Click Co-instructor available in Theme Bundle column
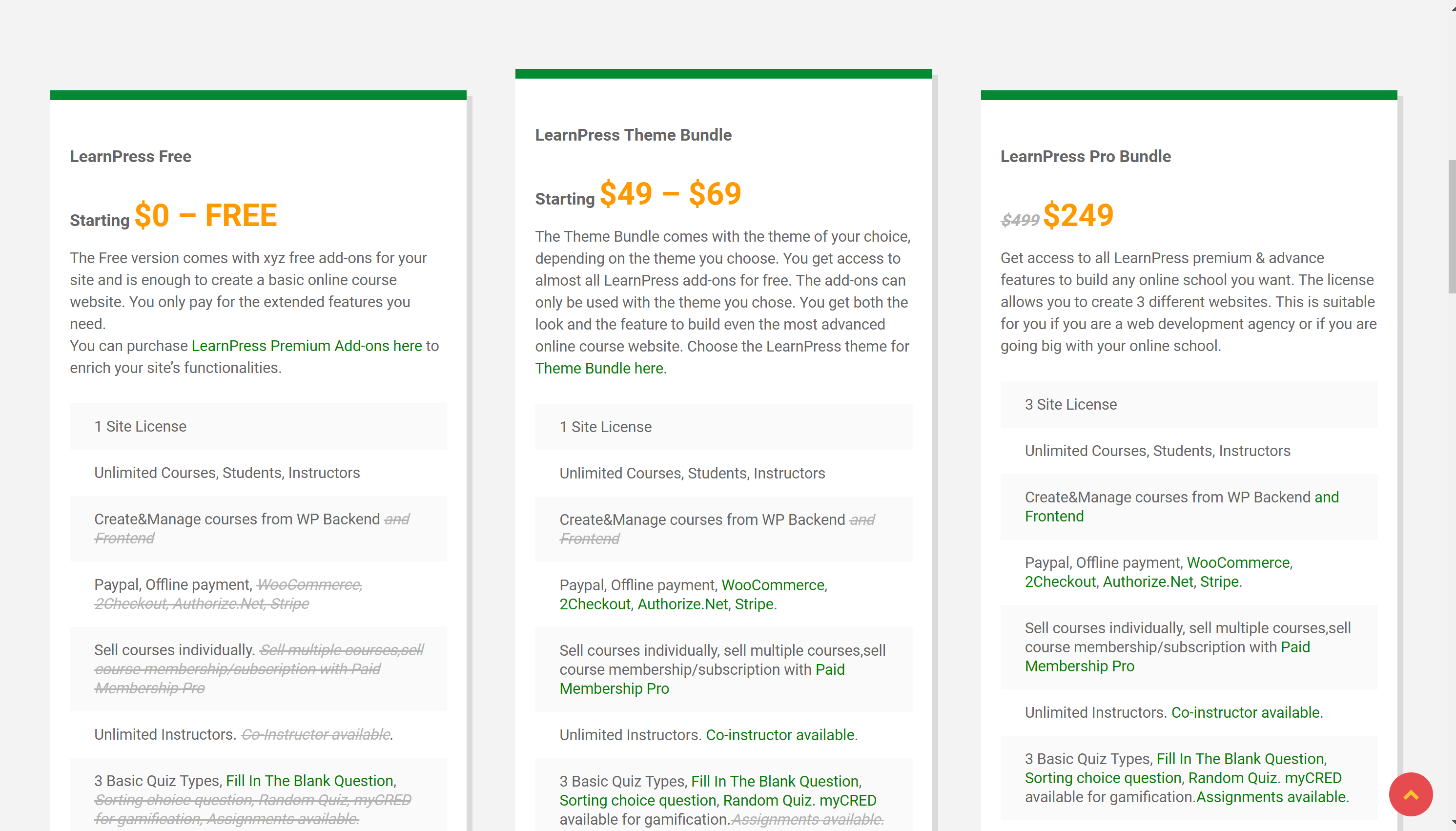This screenshot has width=1456, height=831. [780, 734]
